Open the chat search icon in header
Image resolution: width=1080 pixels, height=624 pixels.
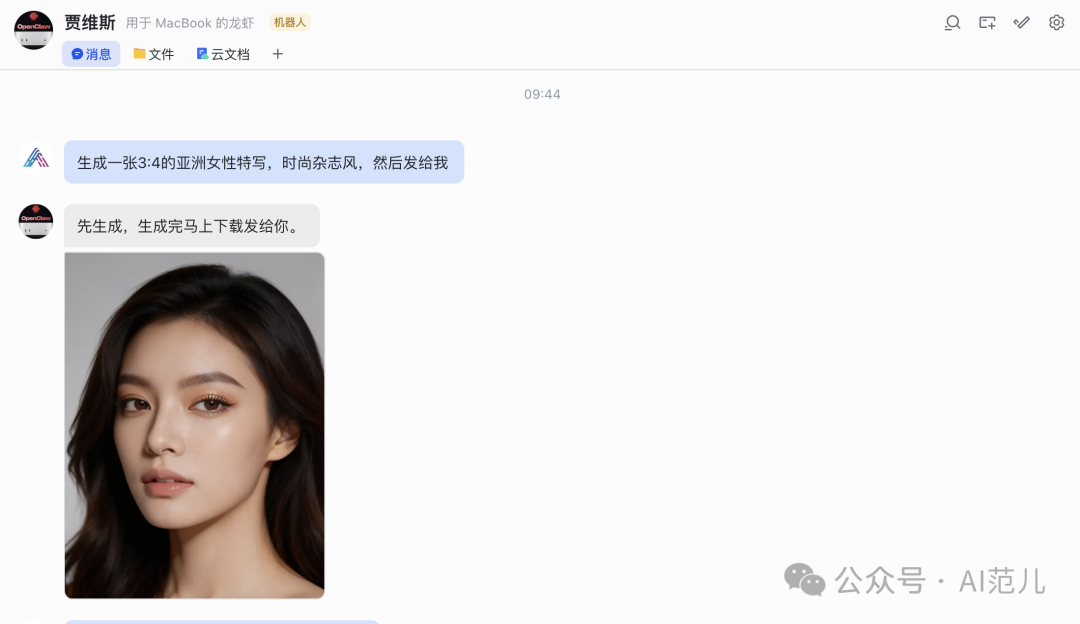[952, 23]
